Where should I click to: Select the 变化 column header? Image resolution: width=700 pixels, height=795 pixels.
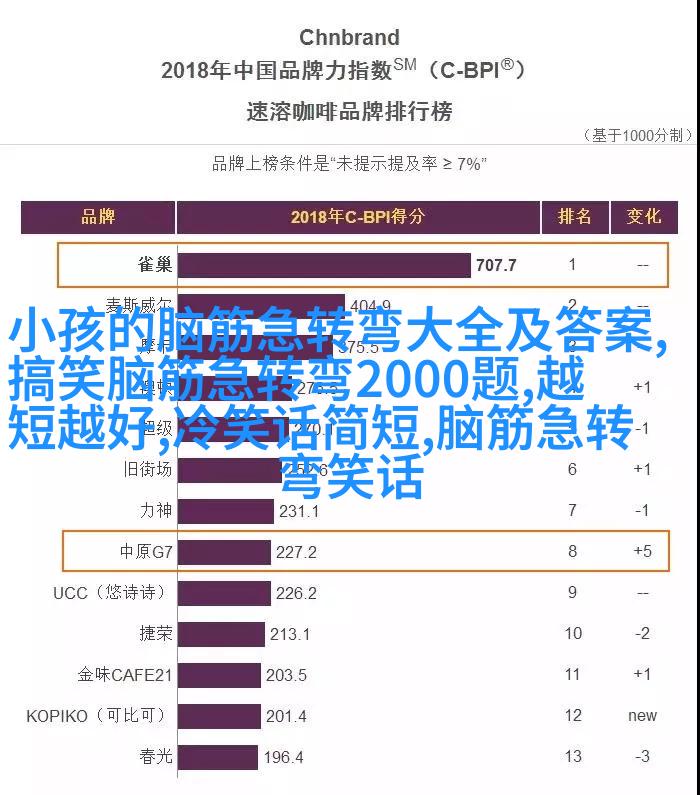tap(643, 217)
